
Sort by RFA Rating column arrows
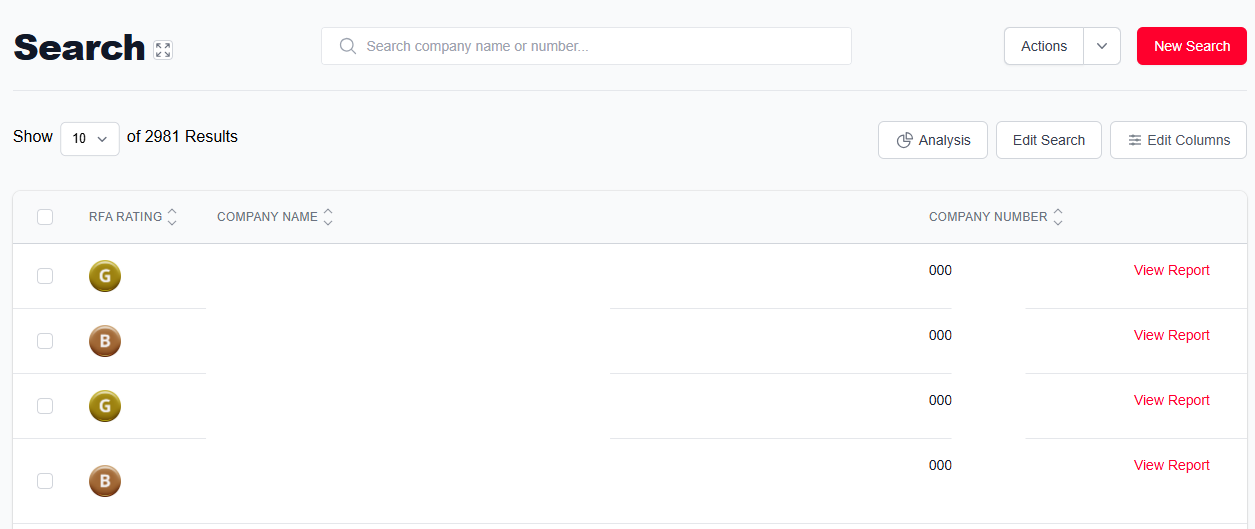[172, 217]
